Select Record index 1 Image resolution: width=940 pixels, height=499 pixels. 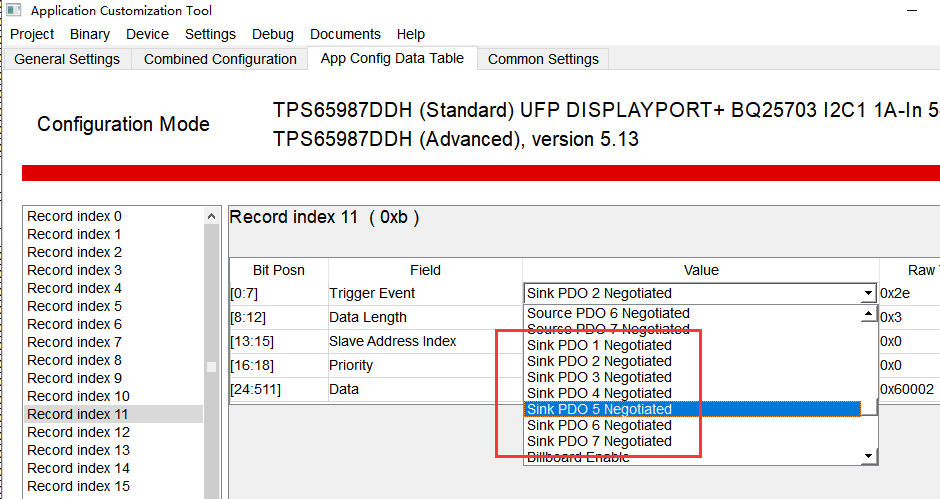coord(113,234)
